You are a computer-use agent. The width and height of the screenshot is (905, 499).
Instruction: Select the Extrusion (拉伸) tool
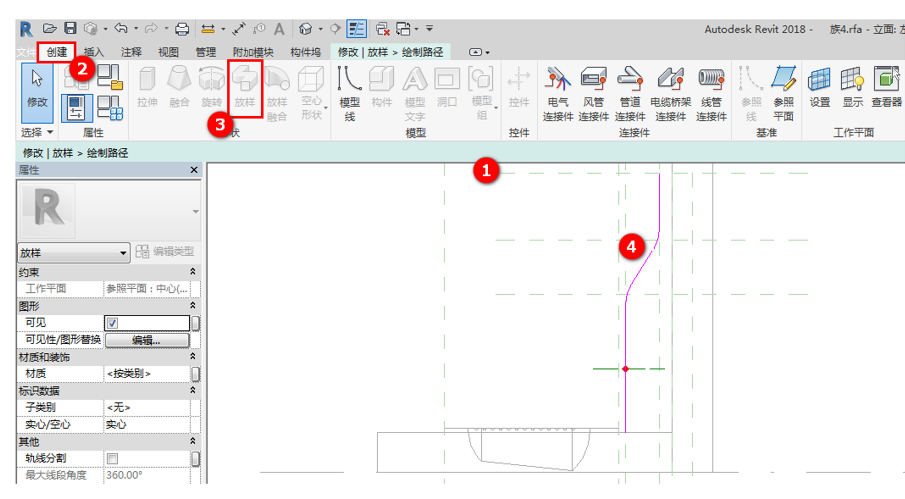[147, 87]
